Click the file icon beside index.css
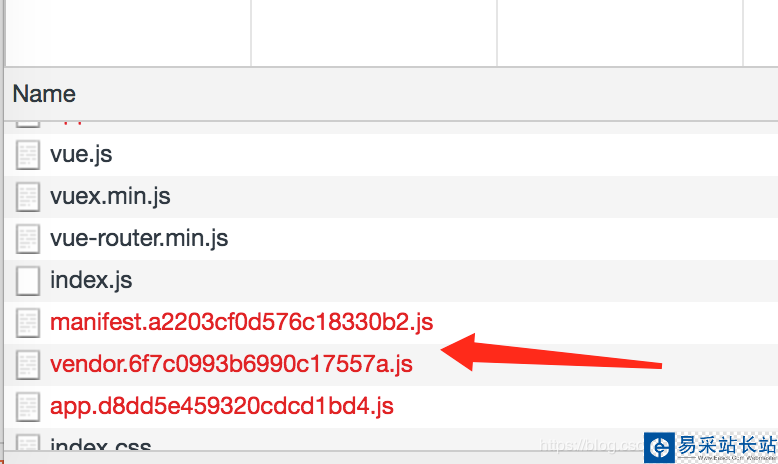Screen dimensions: 778x464 tap(28, 444)
